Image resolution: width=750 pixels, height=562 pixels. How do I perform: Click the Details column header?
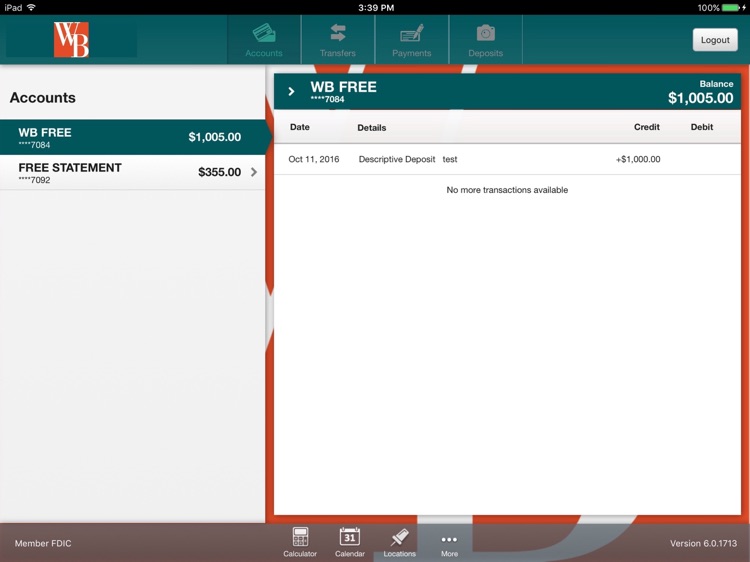[x=372, y=128]
